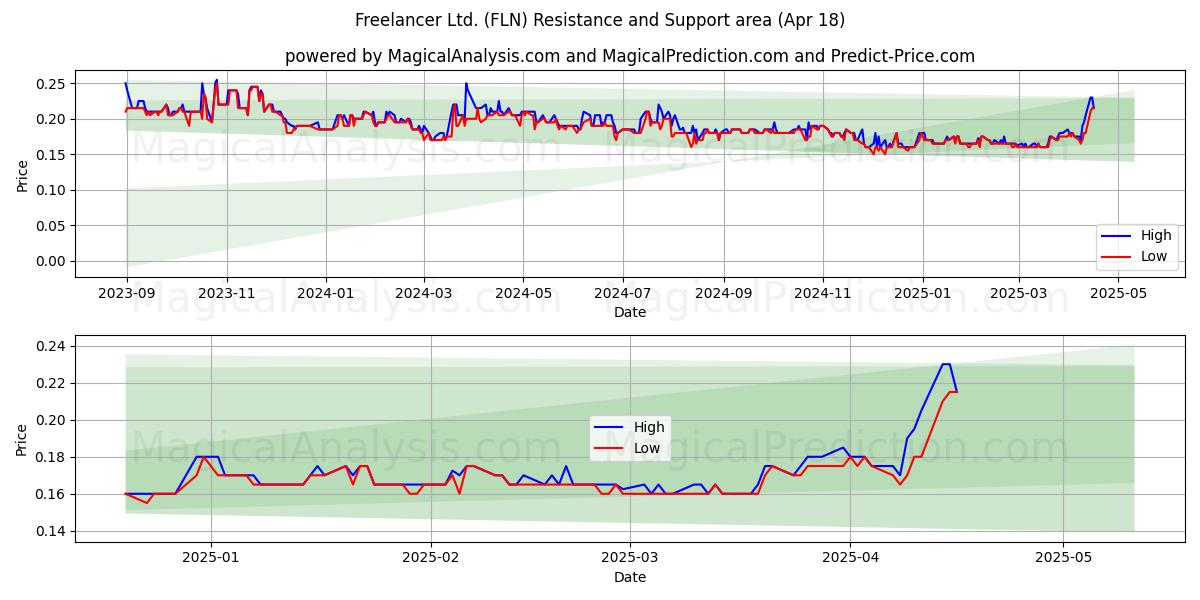Click the 0.05 price tick label
1200x600 pixels.
tap(51, 226)
